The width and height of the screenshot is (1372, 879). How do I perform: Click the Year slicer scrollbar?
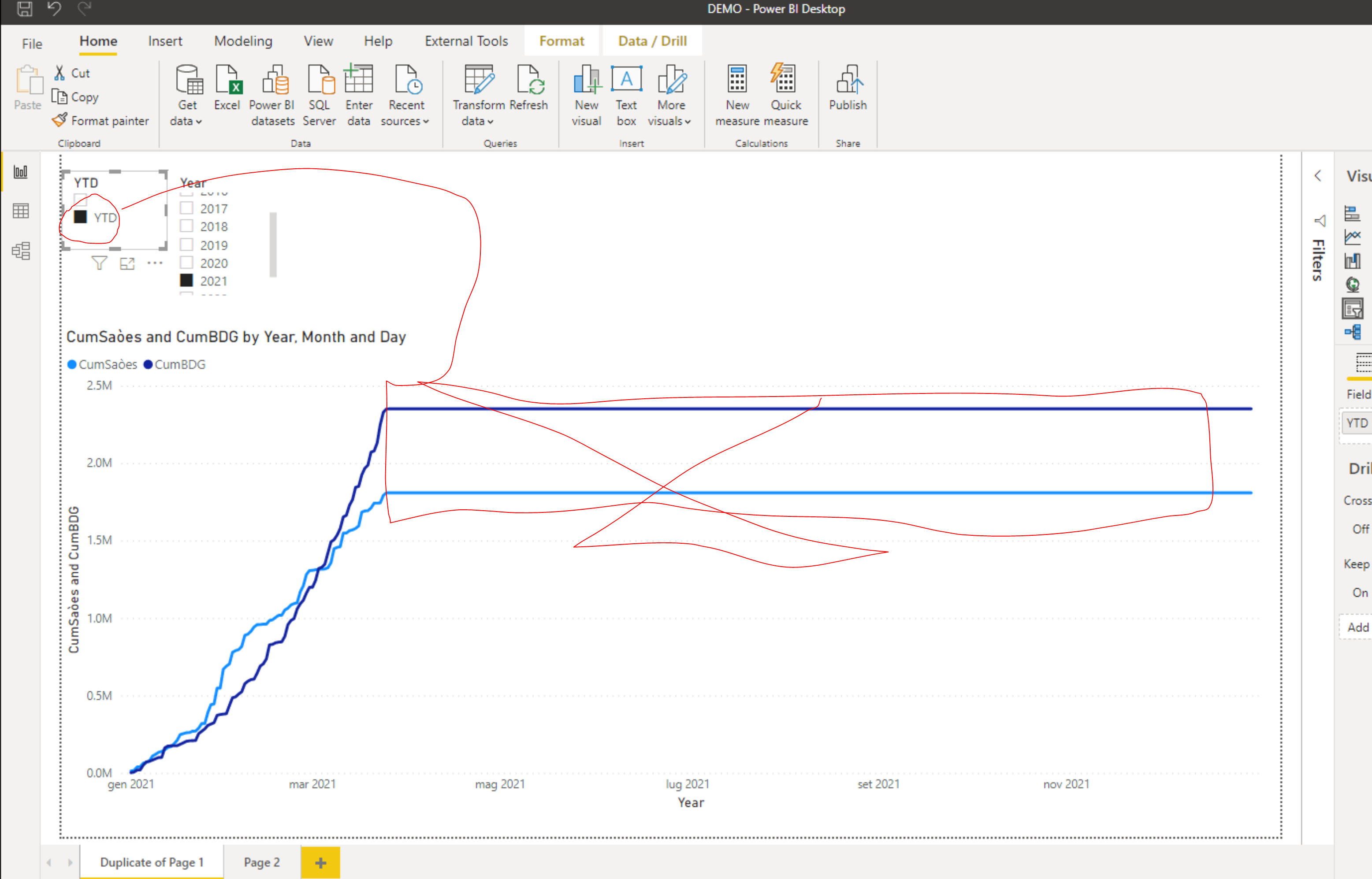click(x=274, y=244)
